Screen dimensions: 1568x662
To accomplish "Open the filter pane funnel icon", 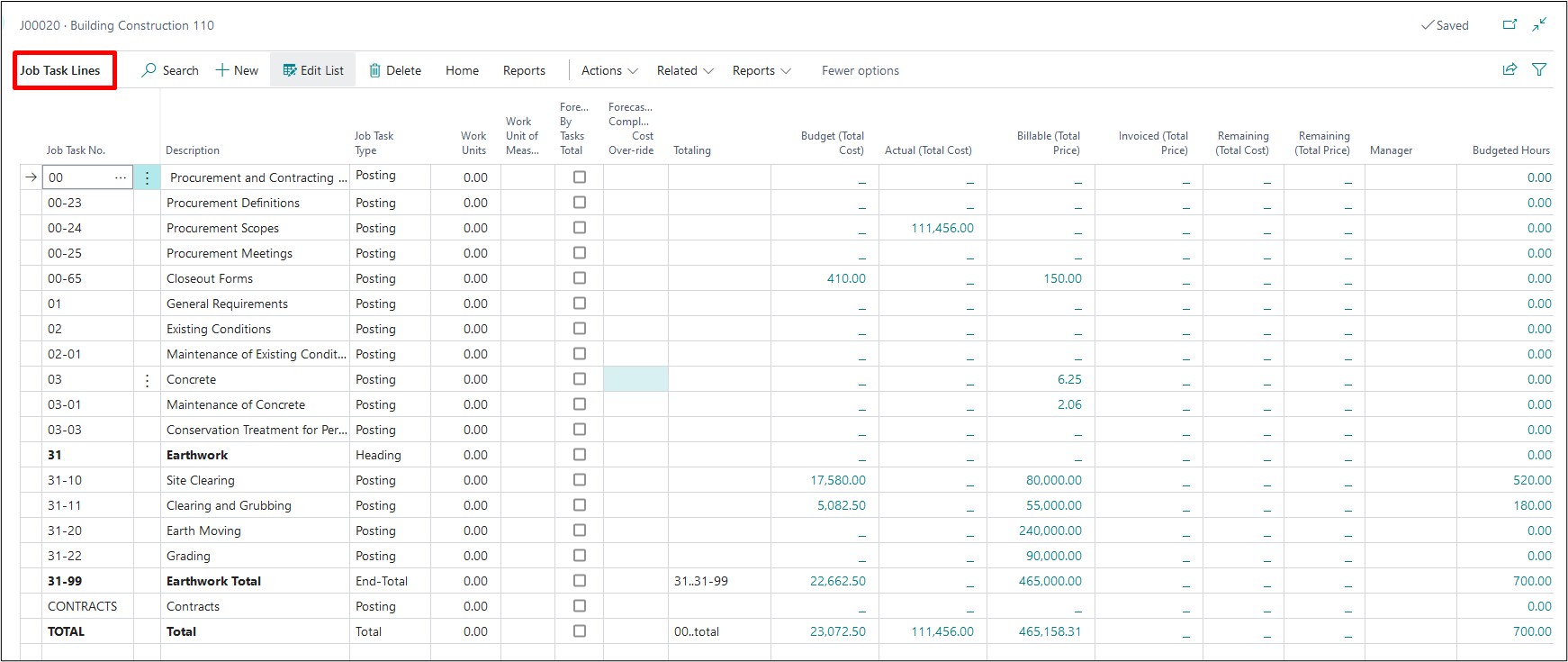I will pos(1539,69).
